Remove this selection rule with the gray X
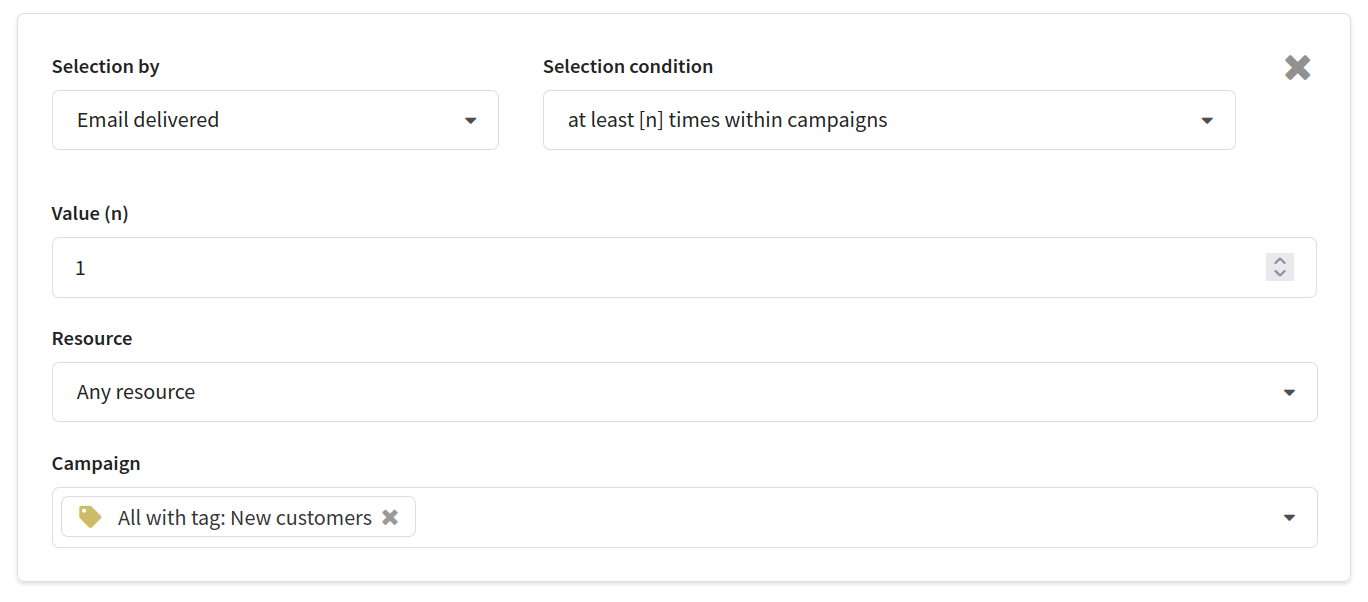1368x602 pixels. [1297, 68]
